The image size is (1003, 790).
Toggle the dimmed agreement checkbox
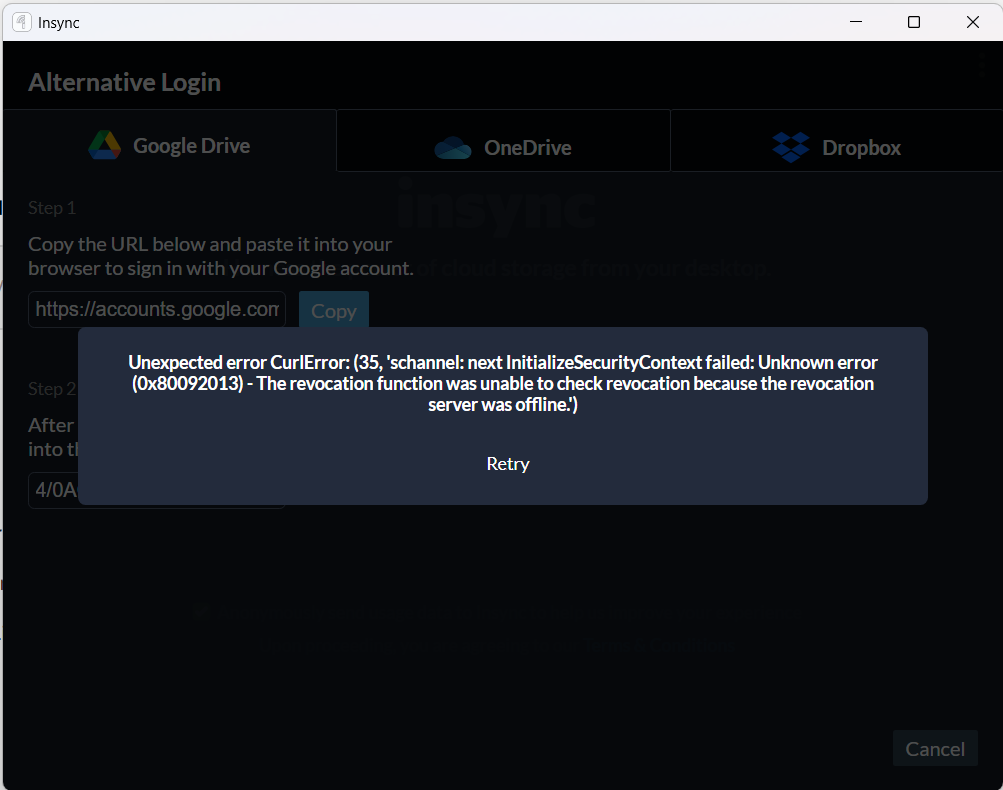(201, 612)
